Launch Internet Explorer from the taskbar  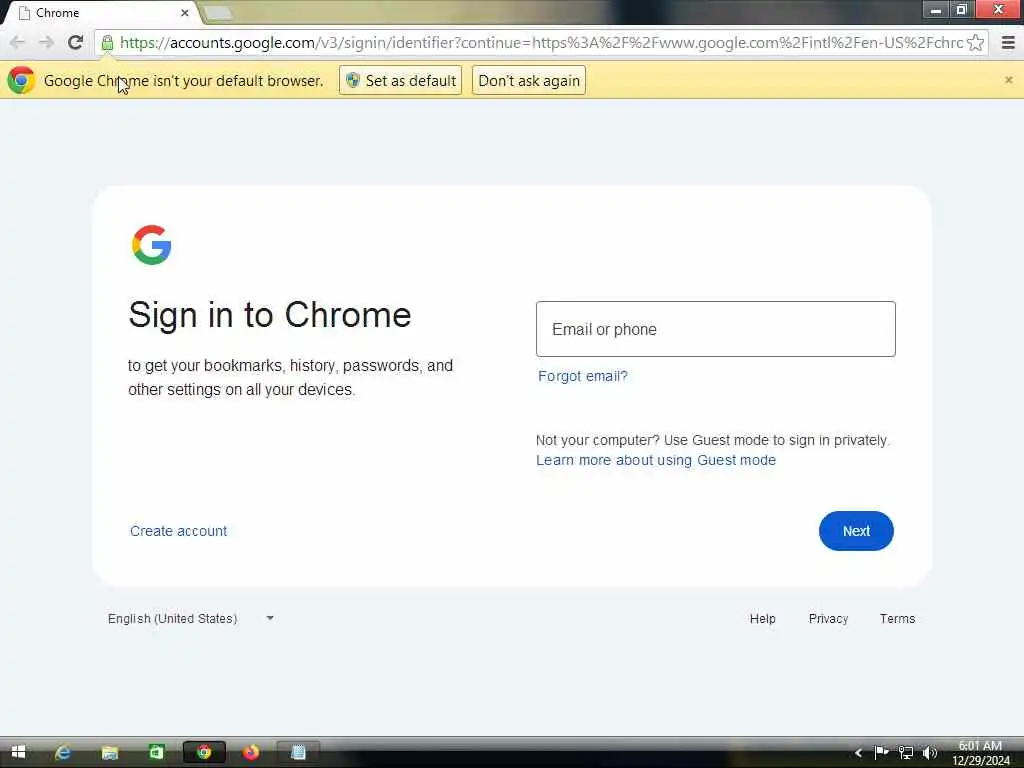point(63,752)
